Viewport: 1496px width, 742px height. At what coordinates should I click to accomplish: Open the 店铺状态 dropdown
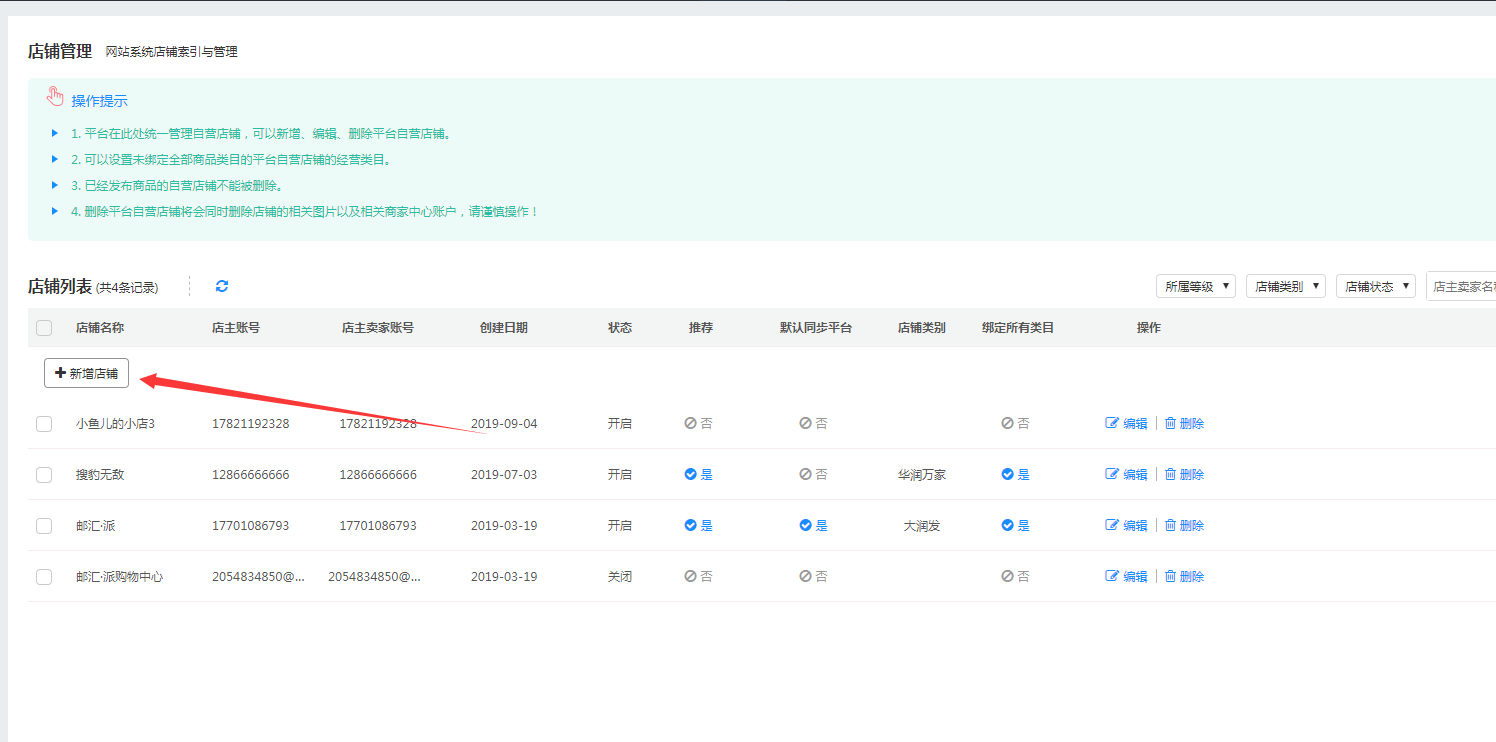1375,286
